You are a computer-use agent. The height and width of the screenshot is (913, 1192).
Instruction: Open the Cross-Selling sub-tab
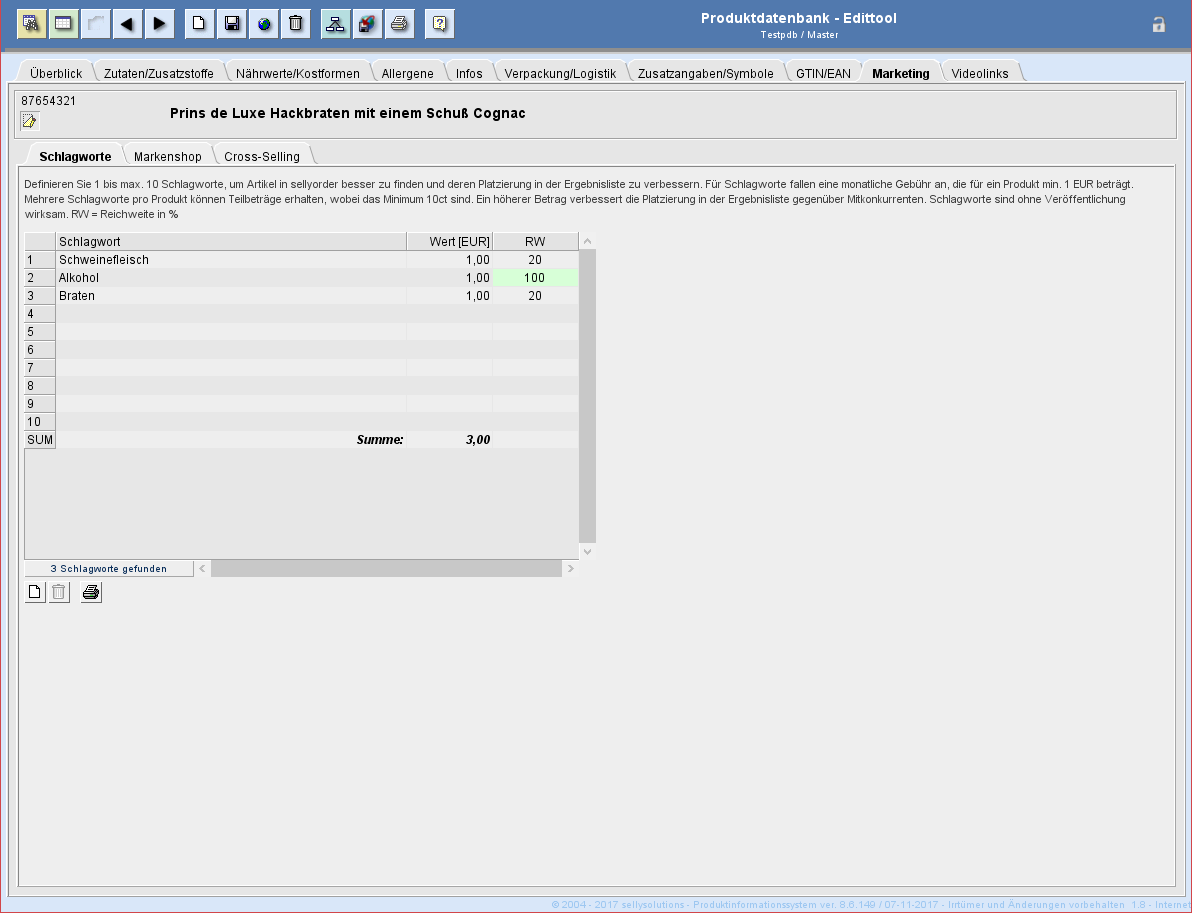pyautogui.click(x=262, y=156)
